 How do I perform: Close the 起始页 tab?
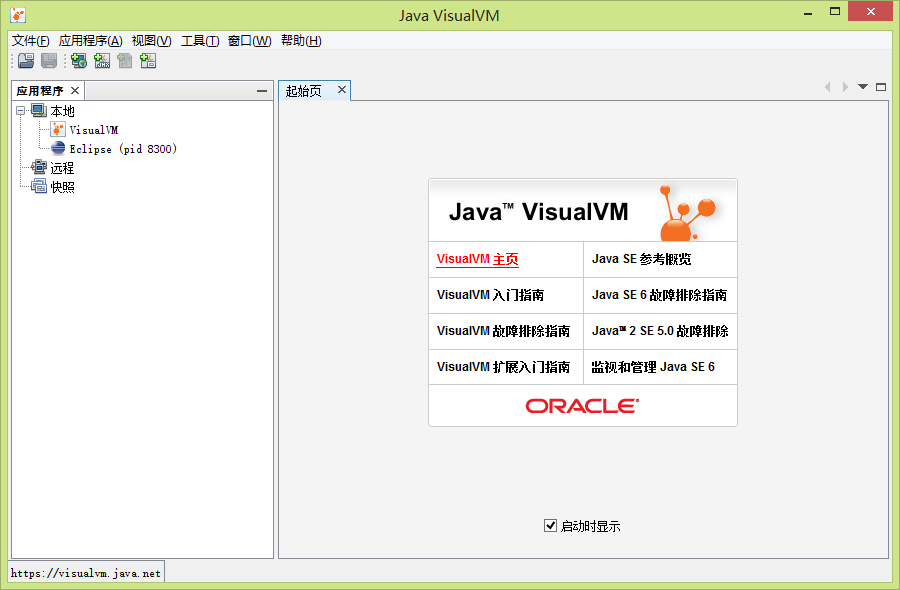[342, 90]
